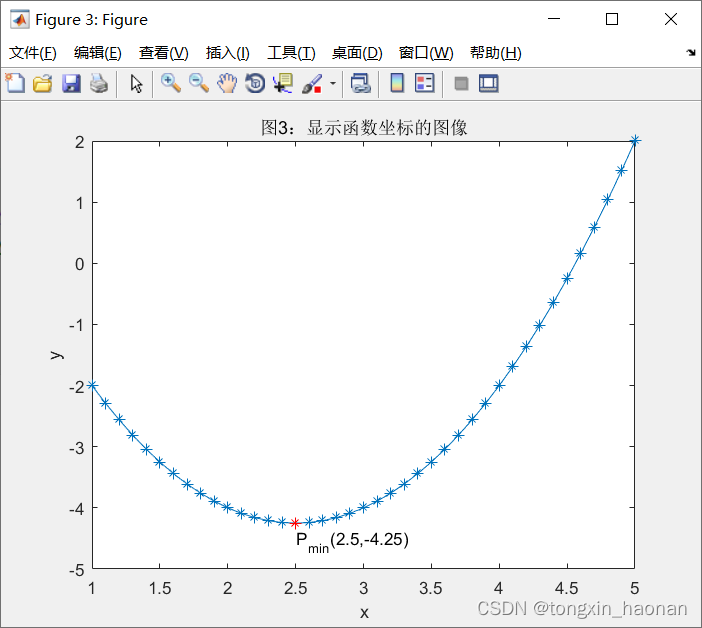Image resolution: width=702 pixels, height=628 pixels.
Task: Open the Brush color dropdown arrow
Action: [x=333, y=83]
